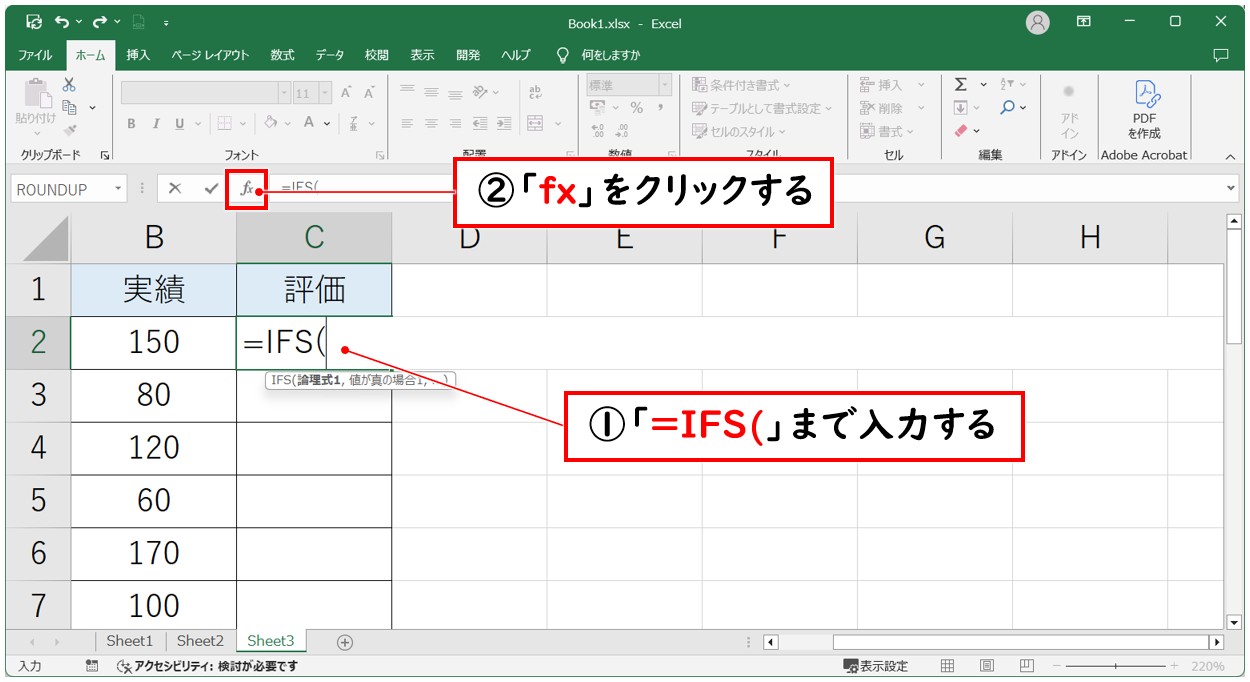The image size is (1250, 682).
Task: Switch to the Sheet2 tab
Action: pyautogui.click(x=200, y=641)
